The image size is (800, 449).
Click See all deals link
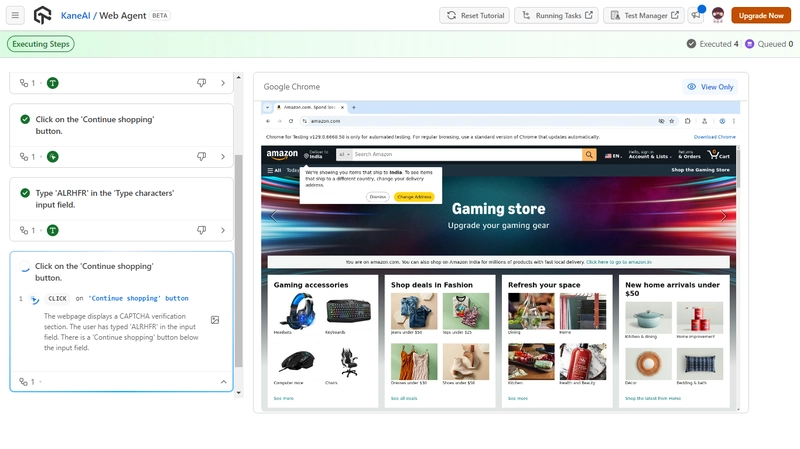tap(404, 398)
